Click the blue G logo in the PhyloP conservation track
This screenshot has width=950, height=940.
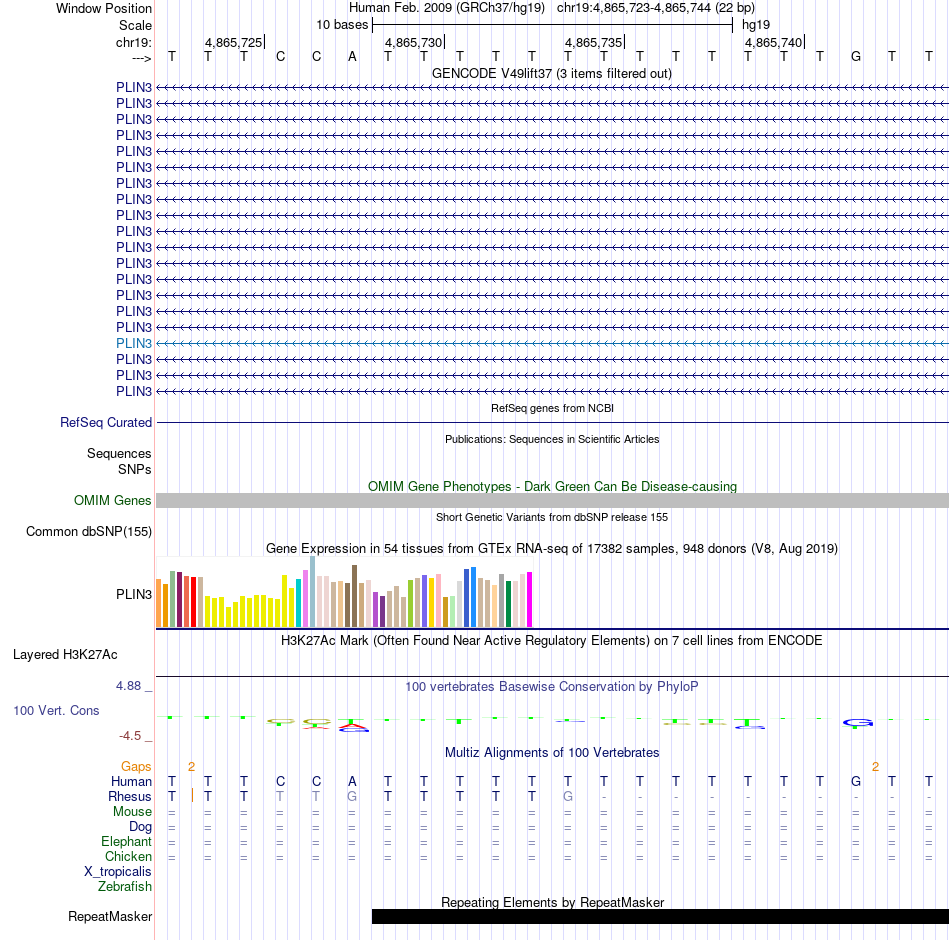[858, 722]
